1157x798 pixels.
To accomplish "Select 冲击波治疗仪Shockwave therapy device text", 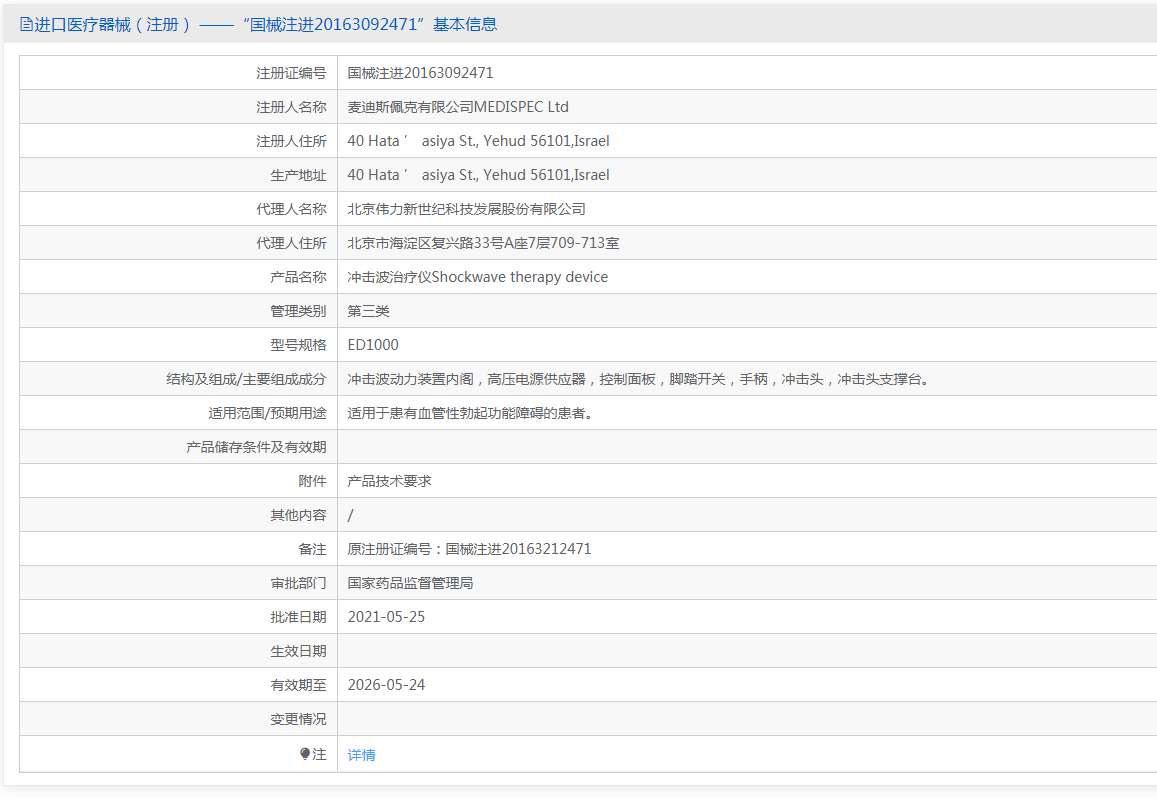I will pos(477,277).
